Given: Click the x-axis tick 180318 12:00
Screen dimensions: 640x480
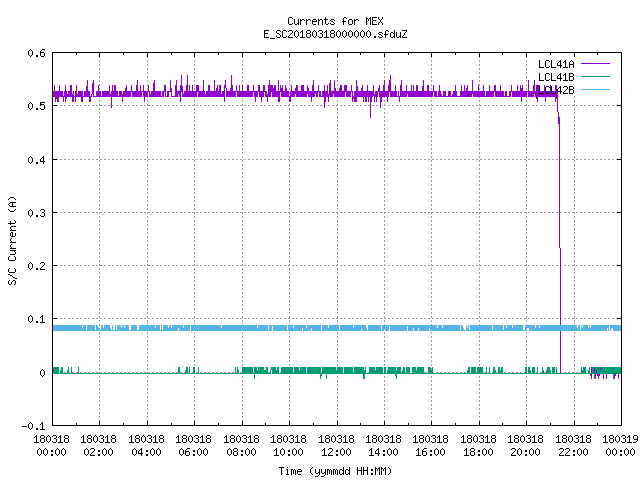Looking at the screenshot, I should pyautogui.click(x=336, y=446).
